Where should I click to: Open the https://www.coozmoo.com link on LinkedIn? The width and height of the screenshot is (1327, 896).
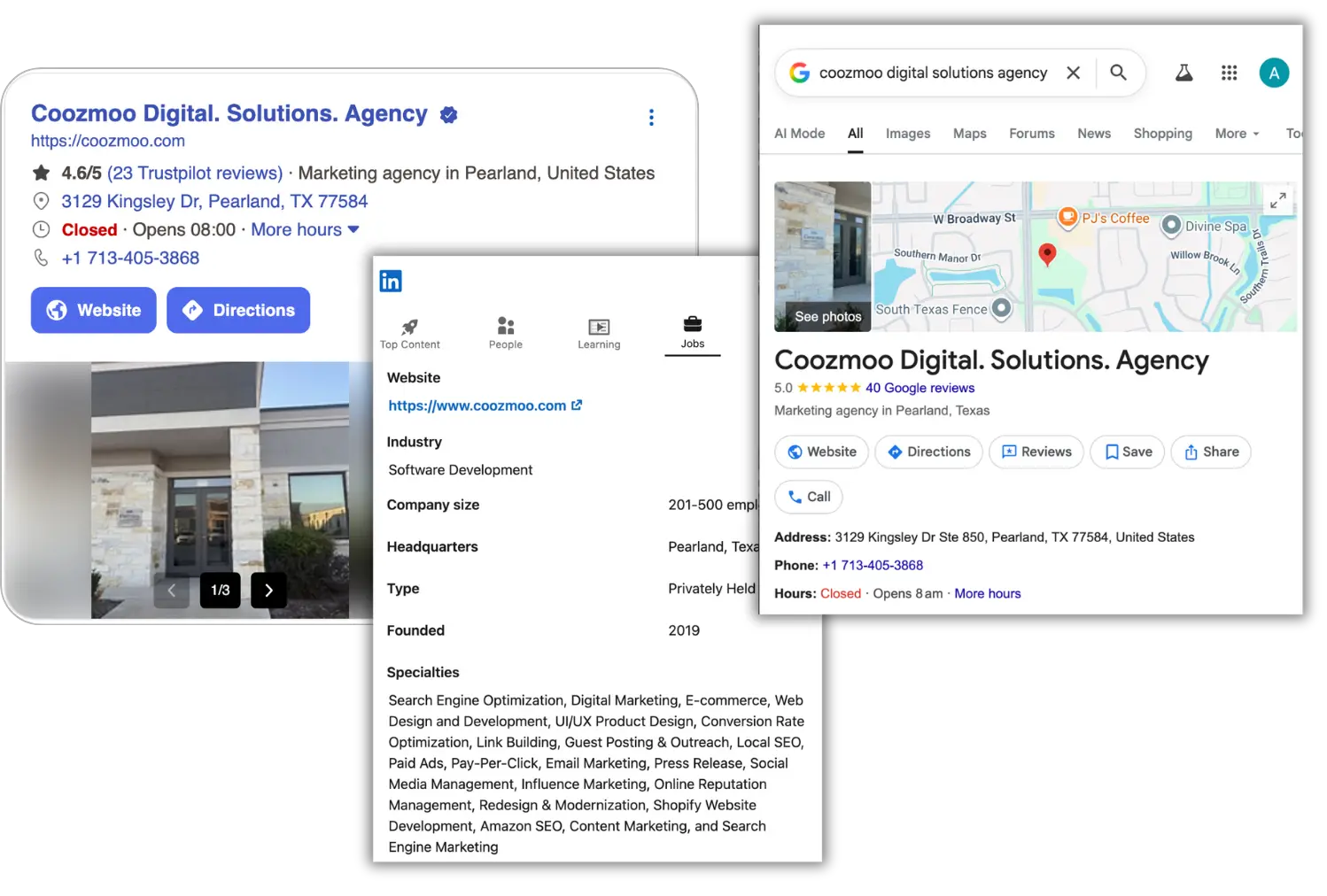(x=485, y=406)
